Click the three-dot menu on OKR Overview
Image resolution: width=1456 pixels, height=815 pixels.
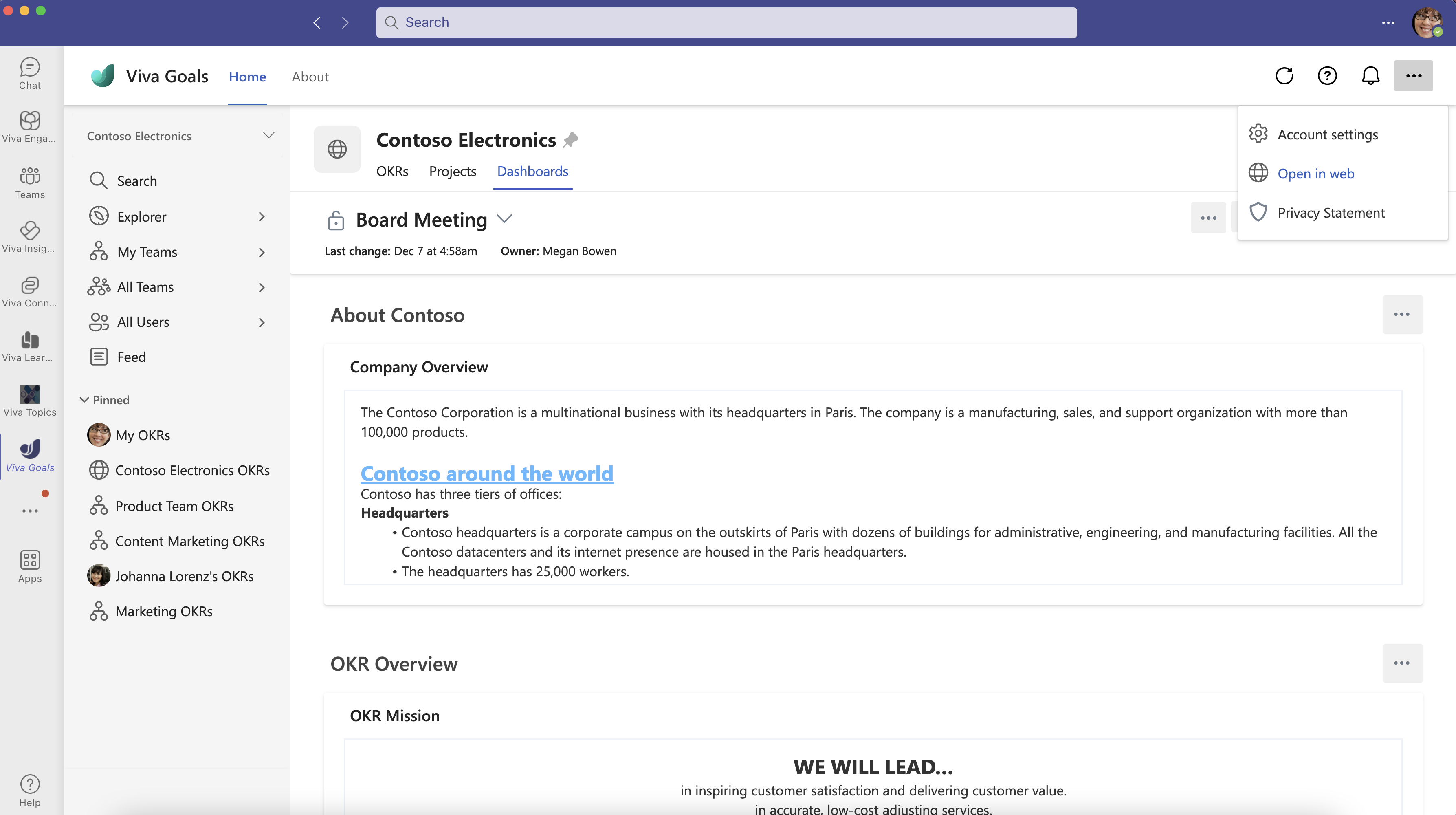(x=1402, y=663)
